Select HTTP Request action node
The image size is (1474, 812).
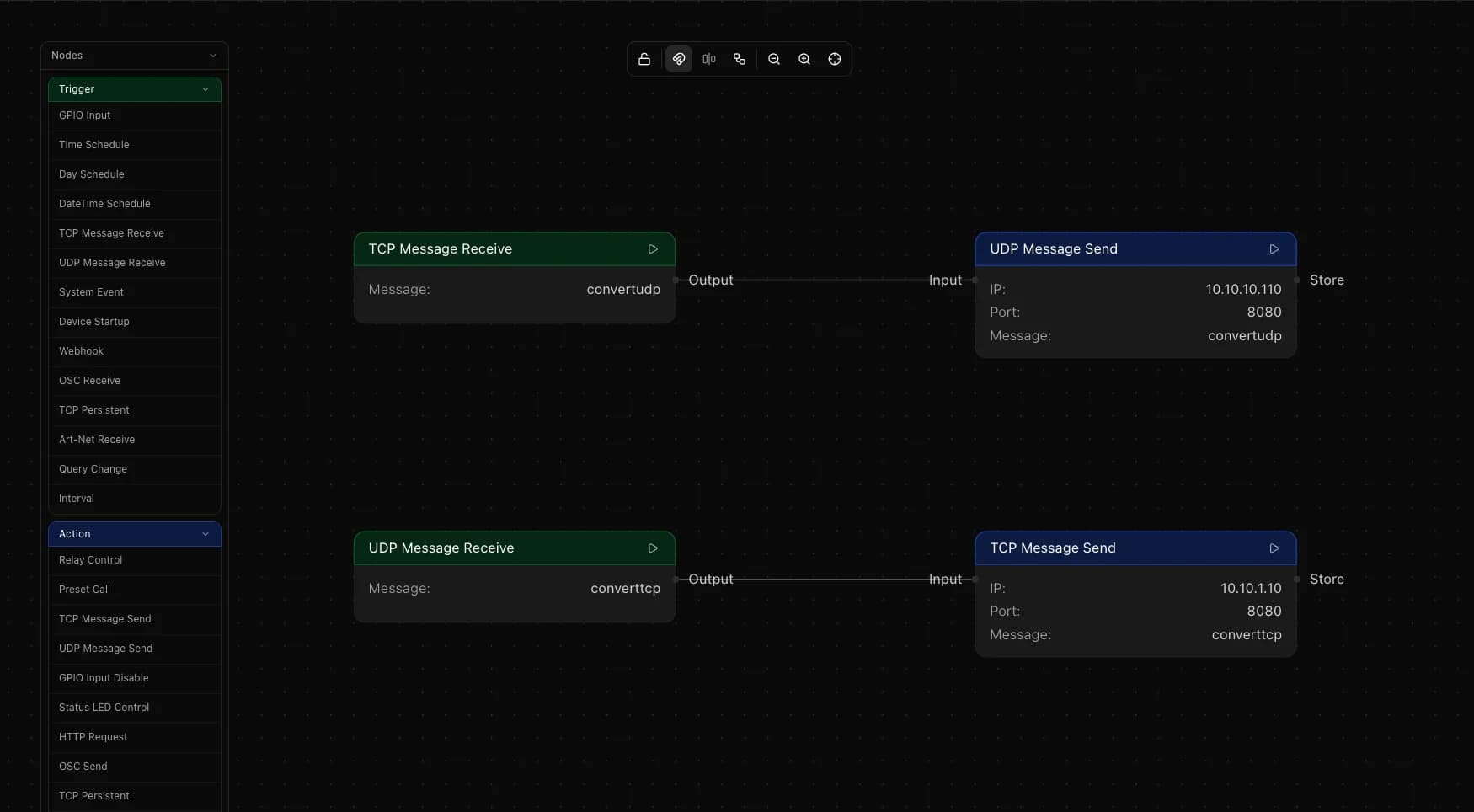[x=135, y=737]
